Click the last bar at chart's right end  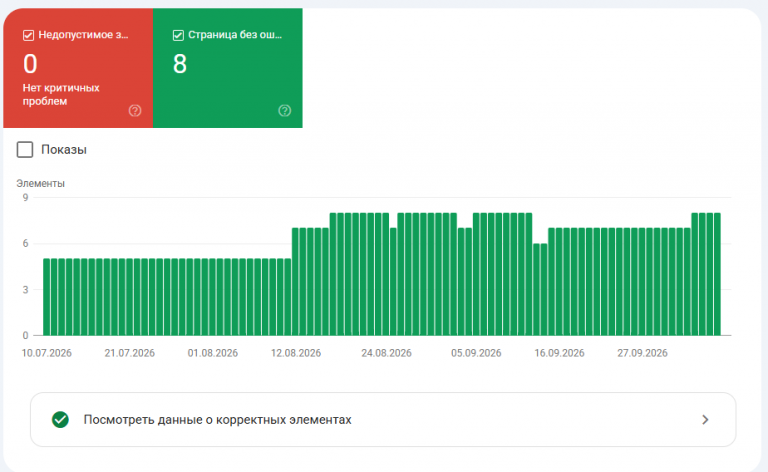point(717,274)
